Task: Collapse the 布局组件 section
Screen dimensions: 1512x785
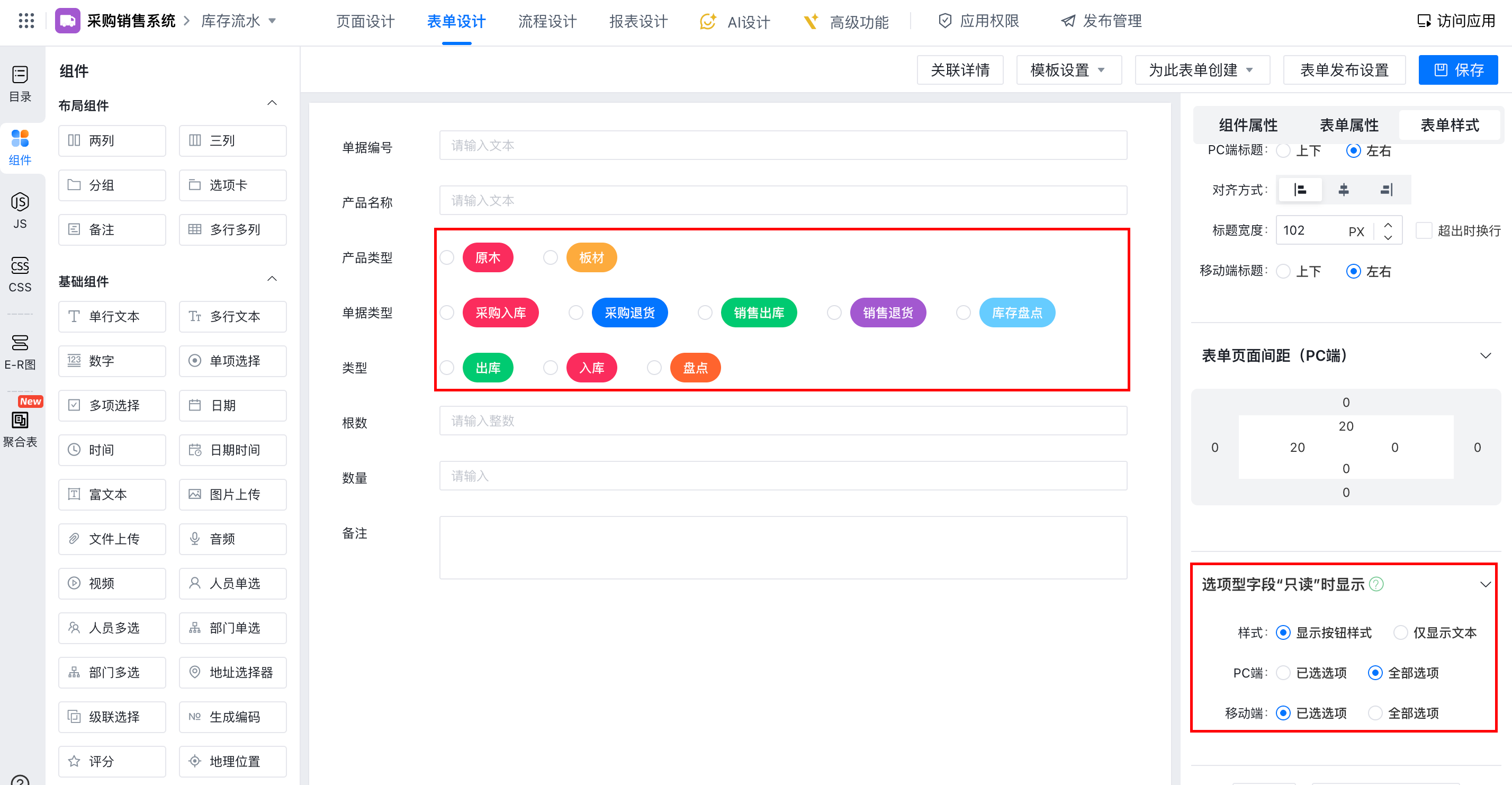Action: (x=272, y=103)
